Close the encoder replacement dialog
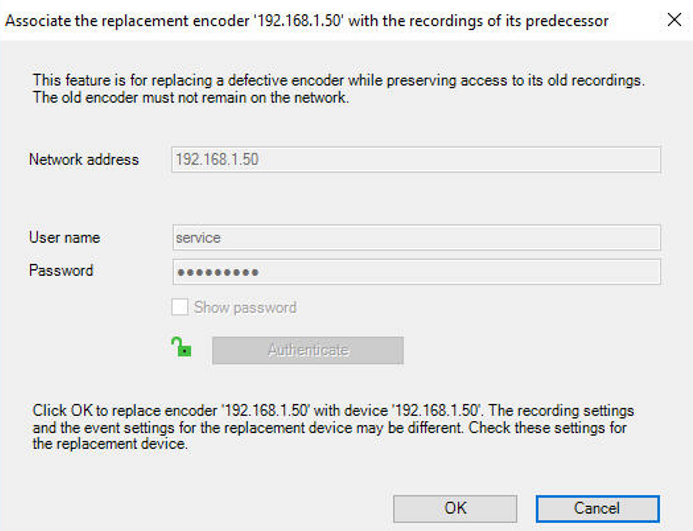 pyautogui.click(x=674, y=20)
